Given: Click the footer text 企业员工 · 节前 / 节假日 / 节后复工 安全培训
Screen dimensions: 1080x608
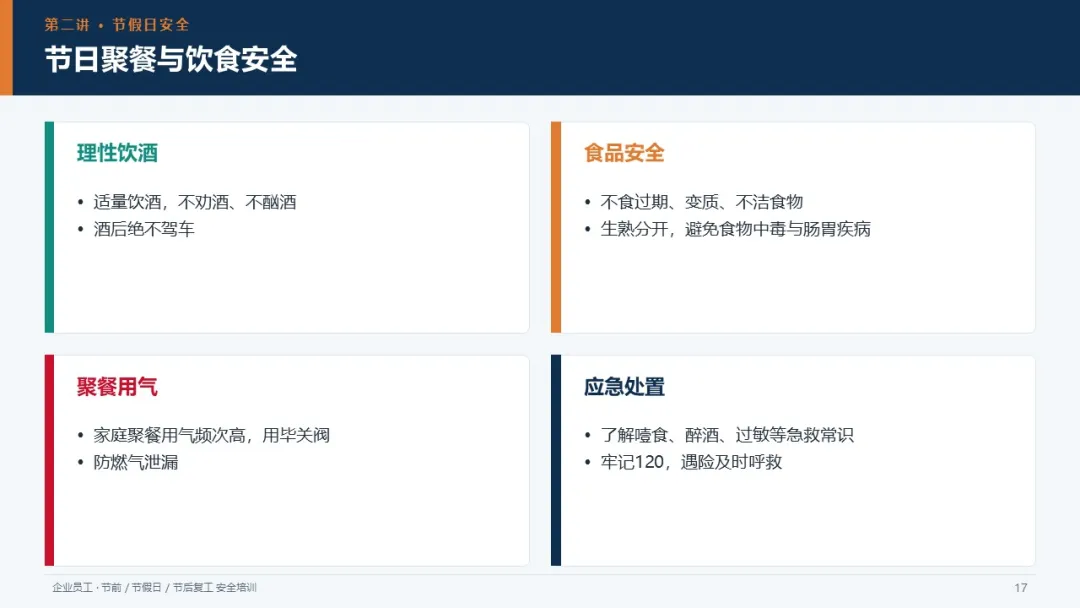Looking at the screenshot, I should coord(154,587).
